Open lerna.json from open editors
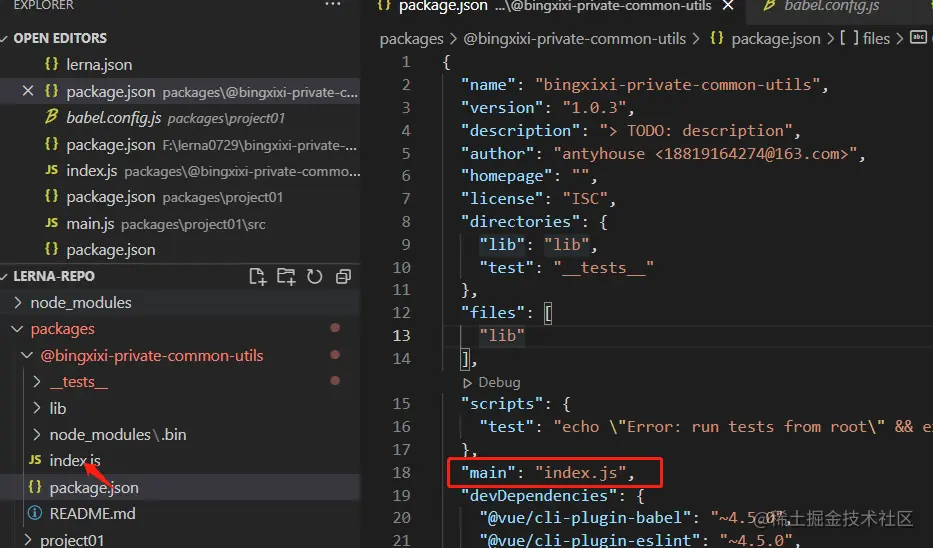 (x=180, y=65)
